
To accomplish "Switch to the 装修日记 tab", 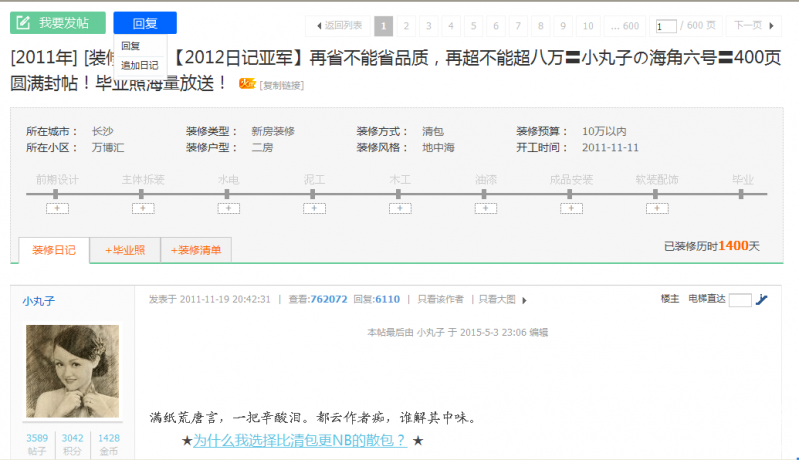I will click(x=54, y=250).
